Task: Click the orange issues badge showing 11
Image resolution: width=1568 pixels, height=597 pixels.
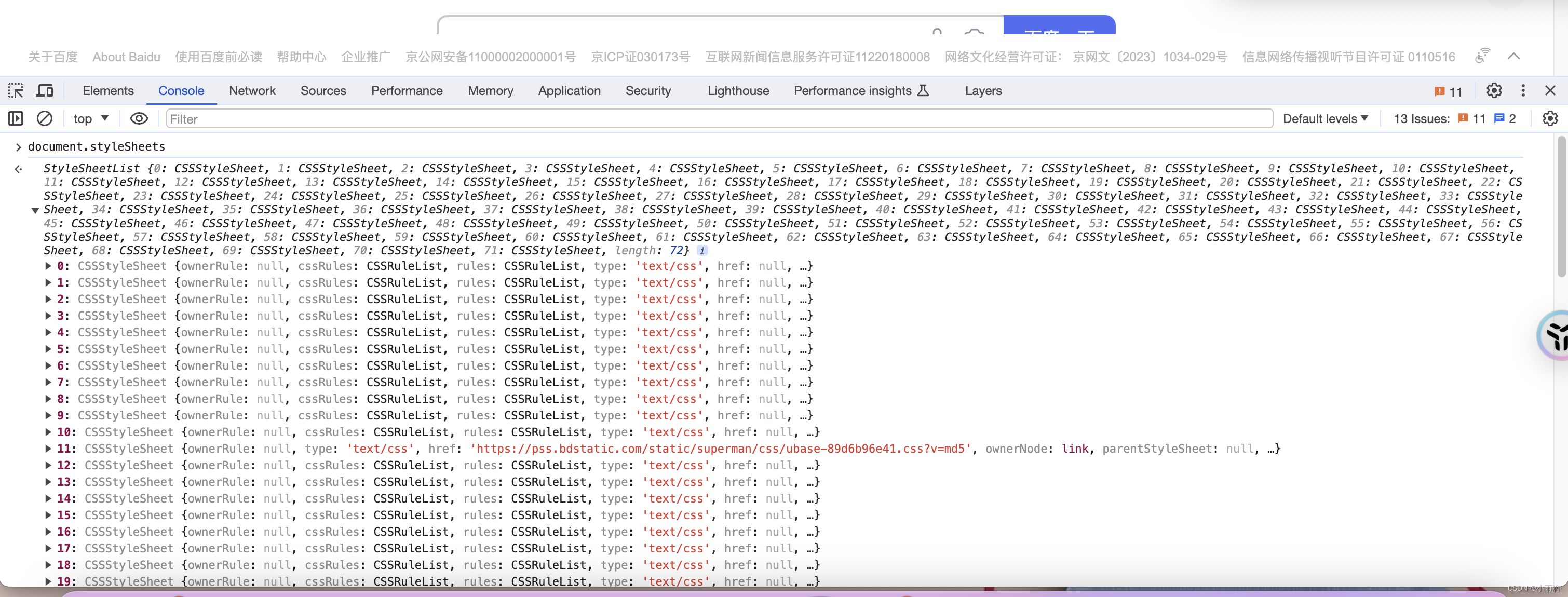Action: (1448, 91)
